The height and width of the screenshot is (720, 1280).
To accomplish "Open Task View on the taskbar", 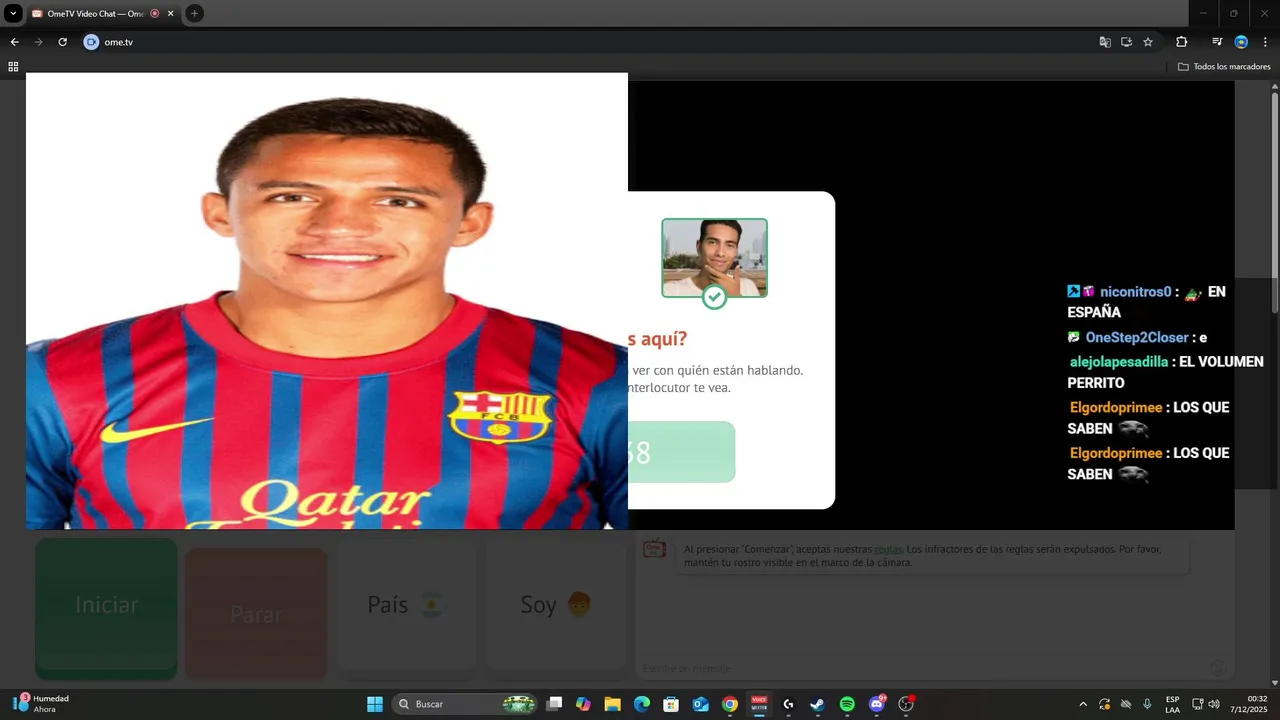I will 554,704.
